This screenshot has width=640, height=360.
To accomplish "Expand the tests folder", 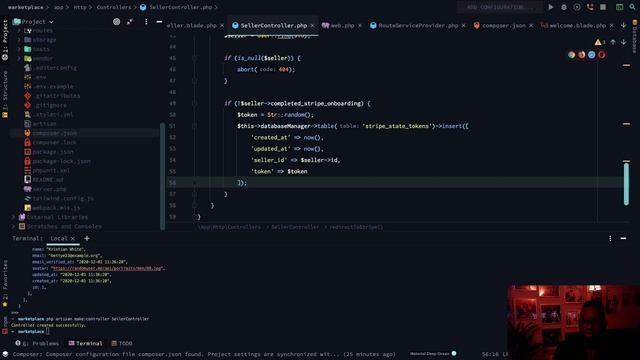I will pyautogui.click(x=19, y=49).
